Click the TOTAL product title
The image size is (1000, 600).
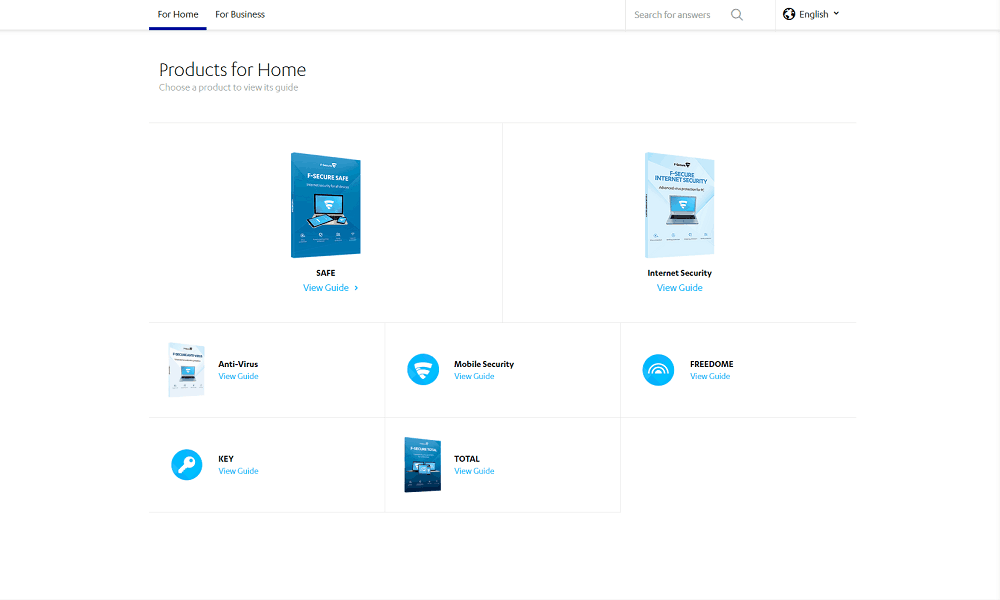tap(467, 459)
